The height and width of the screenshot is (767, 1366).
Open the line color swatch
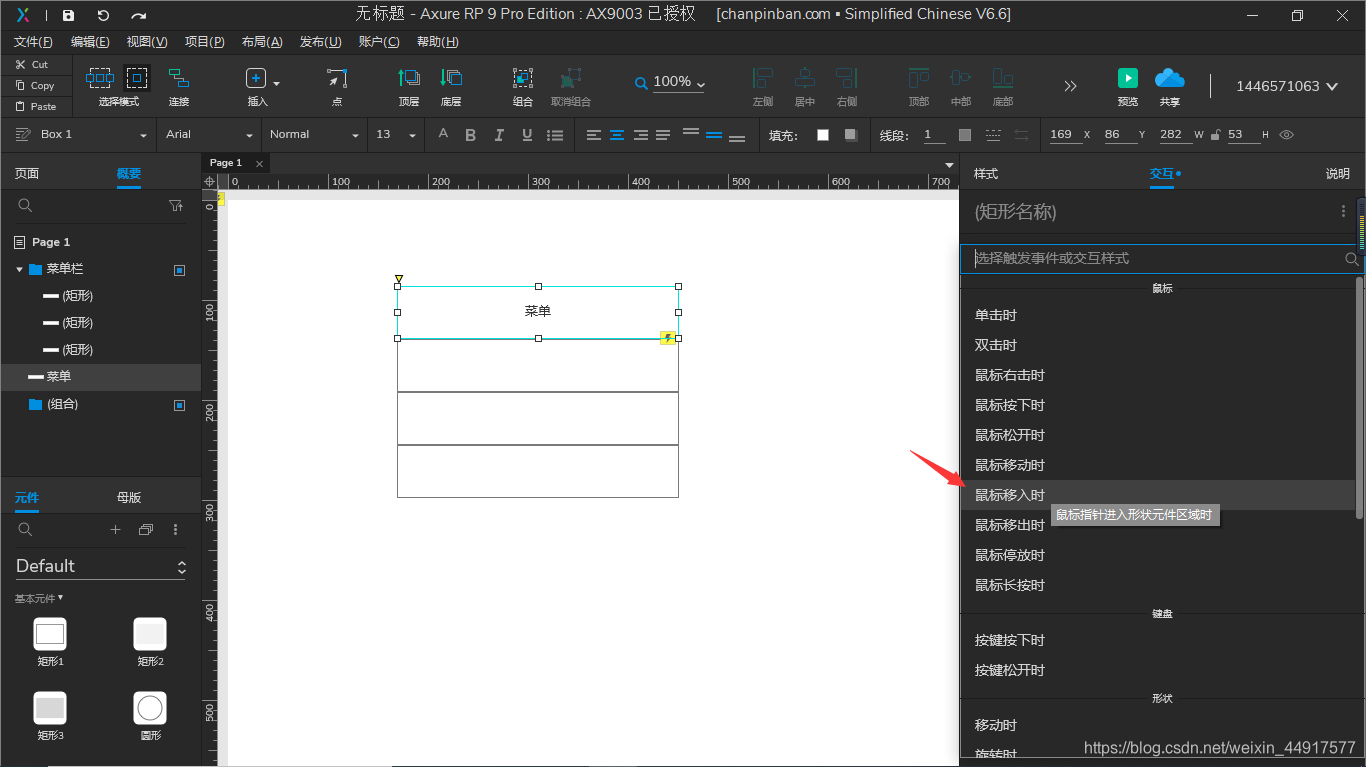(x=965, y=135)
